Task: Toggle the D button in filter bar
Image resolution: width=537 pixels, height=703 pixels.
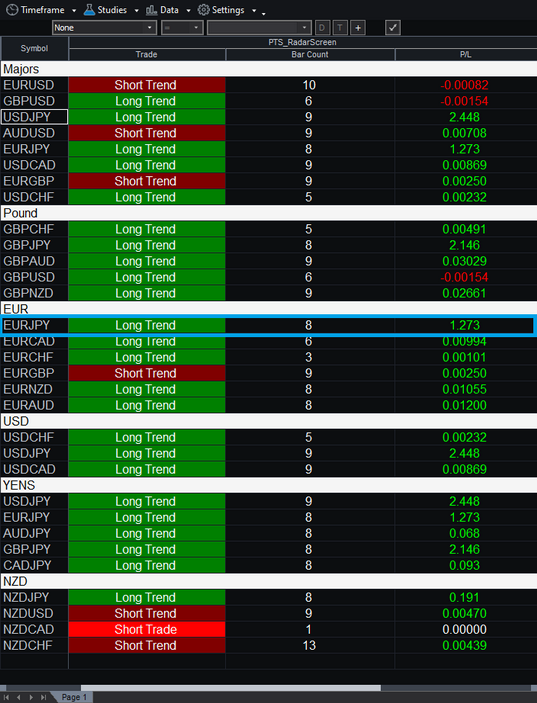Action: click(322, 28)
